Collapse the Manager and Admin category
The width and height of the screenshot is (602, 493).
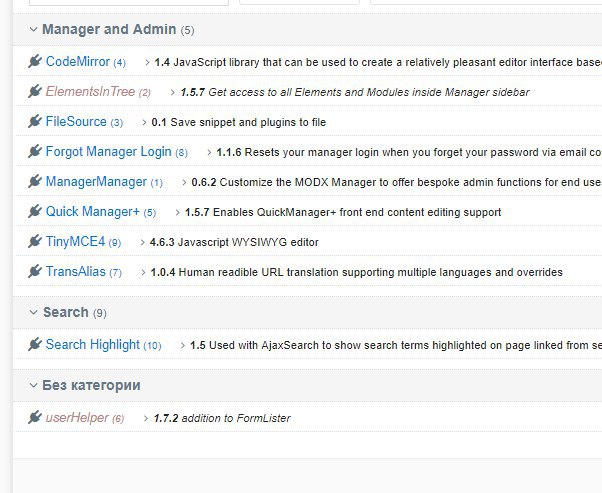[34, 30]
